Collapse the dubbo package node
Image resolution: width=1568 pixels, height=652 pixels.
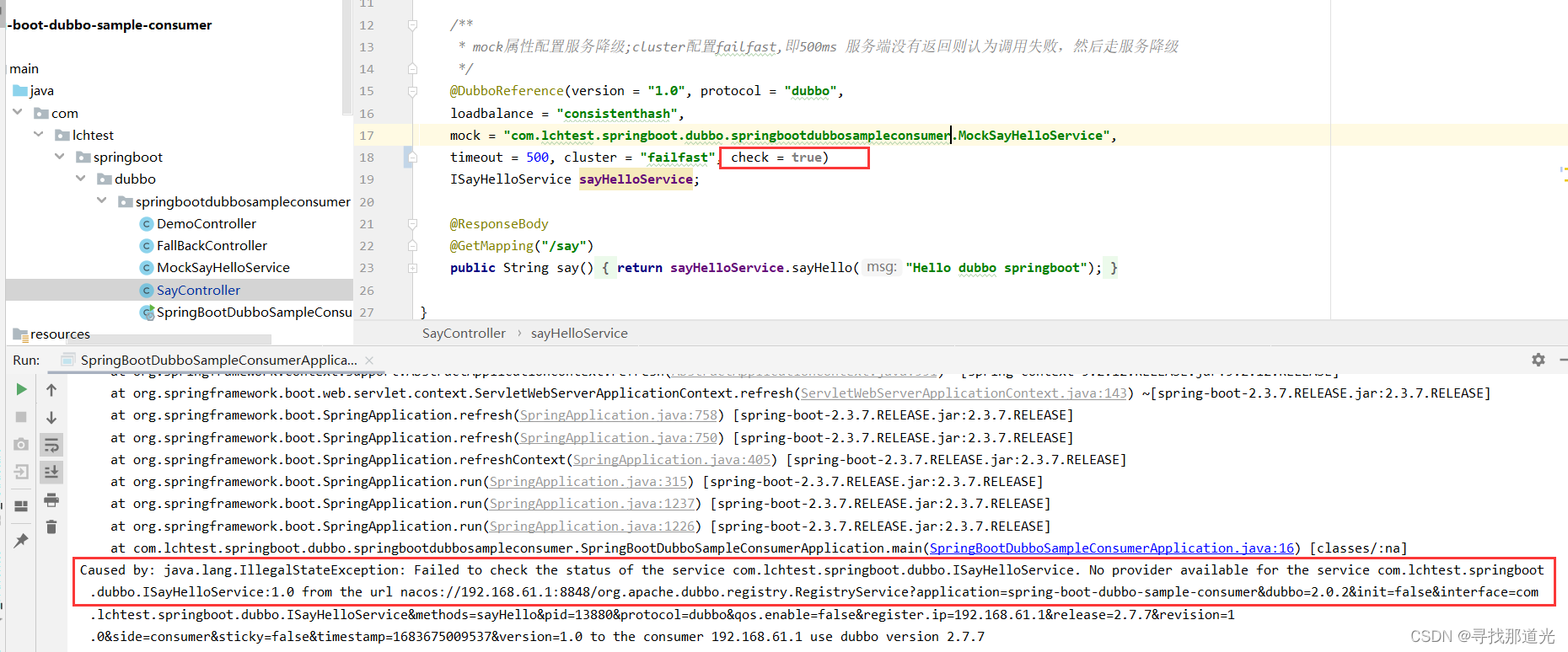pyautogui.click(x=81, y=178)
